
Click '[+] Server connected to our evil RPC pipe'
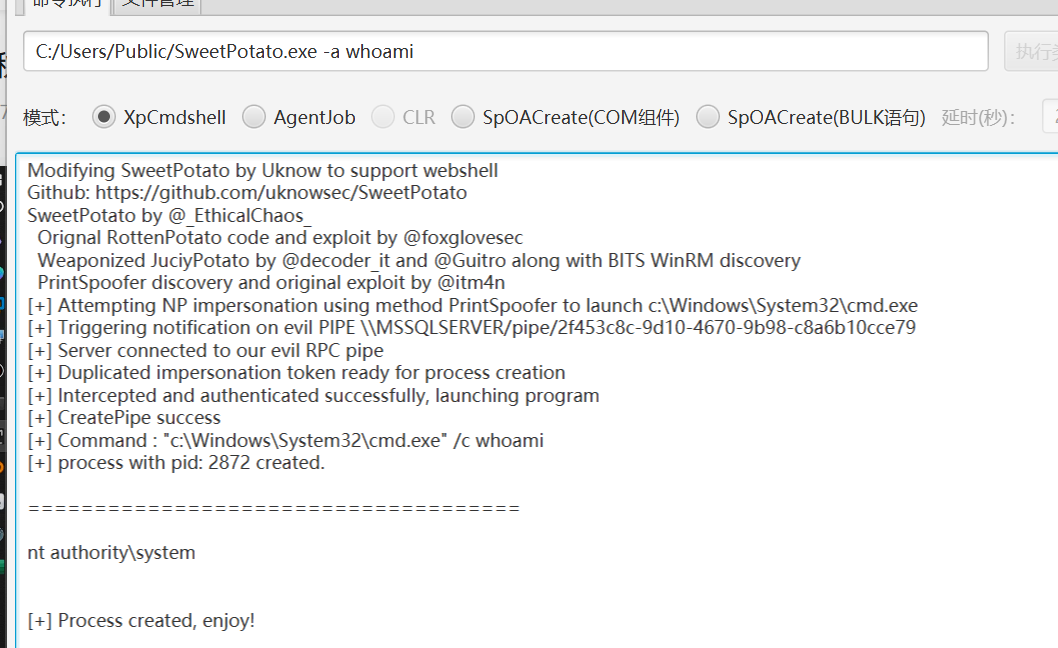[x=205, y=350]
